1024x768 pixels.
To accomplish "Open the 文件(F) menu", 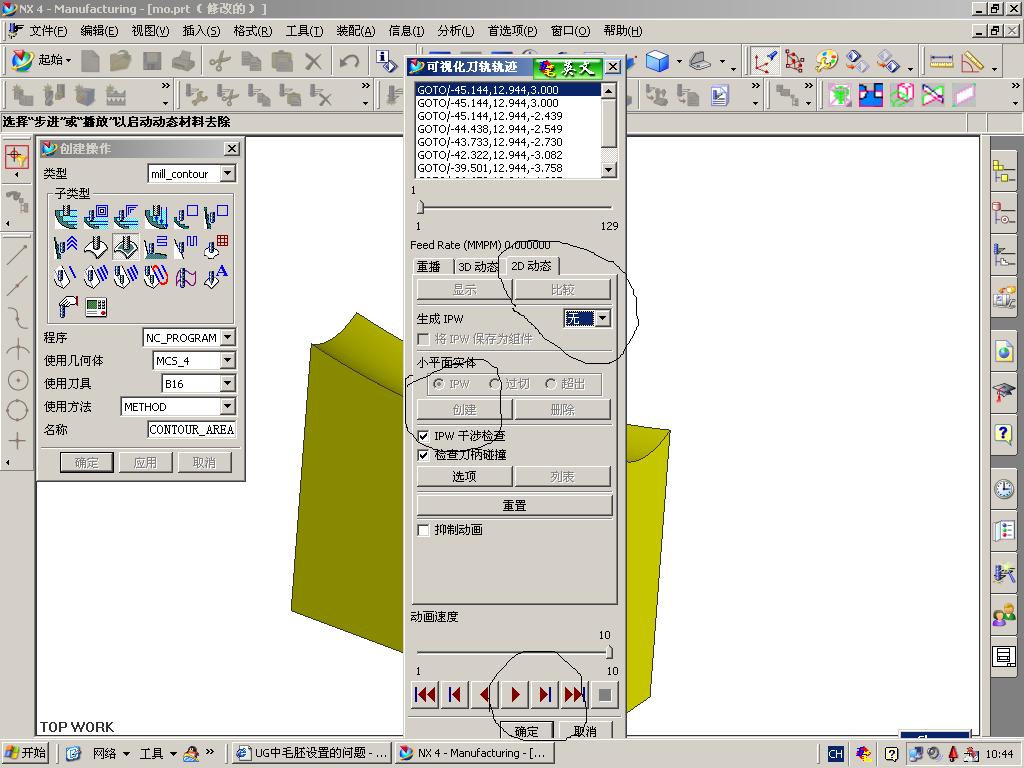I will [x=48, y=31].
